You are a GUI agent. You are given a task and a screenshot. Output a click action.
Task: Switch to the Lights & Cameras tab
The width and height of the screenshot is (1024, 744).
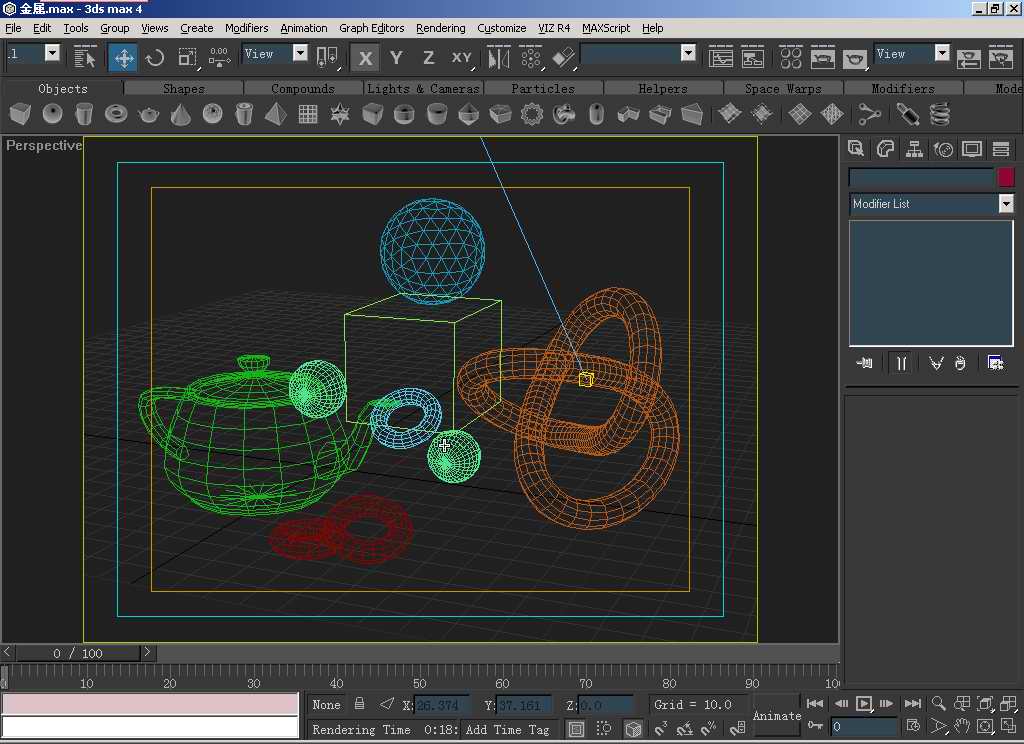(424, 88)
